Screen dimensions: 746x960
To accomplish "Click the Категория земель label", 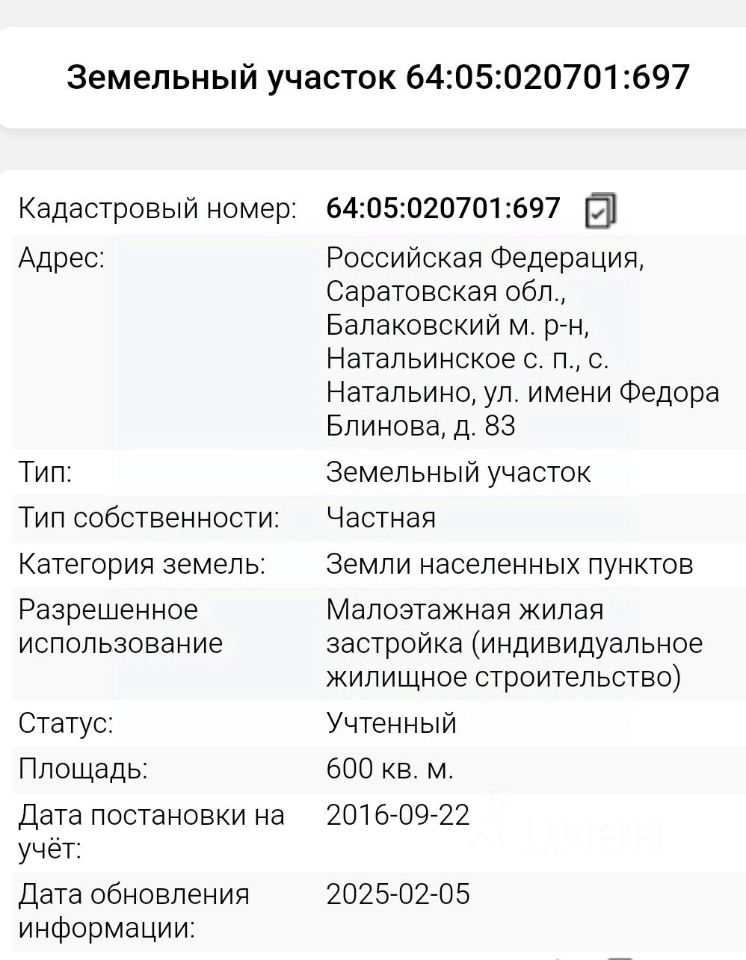I will [x=142, y=564].
